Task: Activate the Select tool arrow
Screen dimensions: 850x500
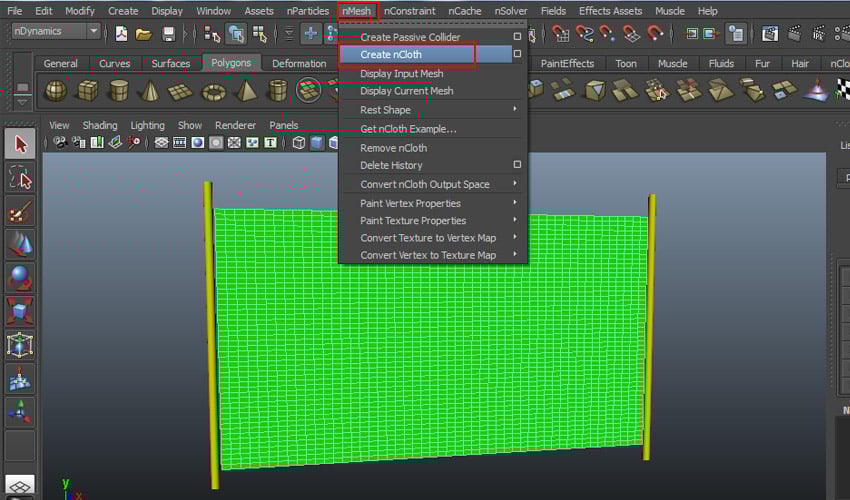Action: (x=21, y=144)
